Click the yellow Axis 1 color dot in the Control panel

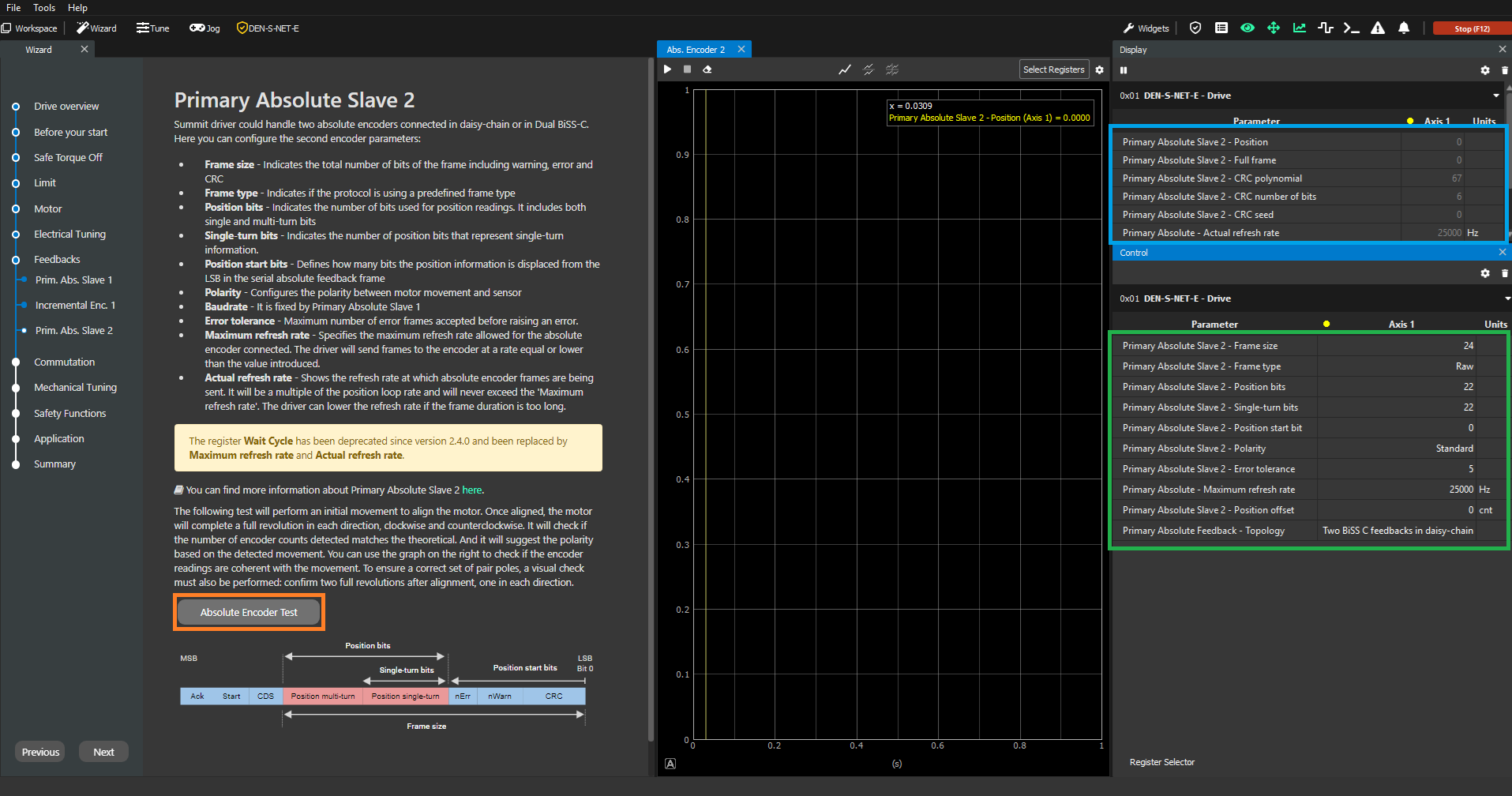pyautogui.click(x=1326, y=324)
